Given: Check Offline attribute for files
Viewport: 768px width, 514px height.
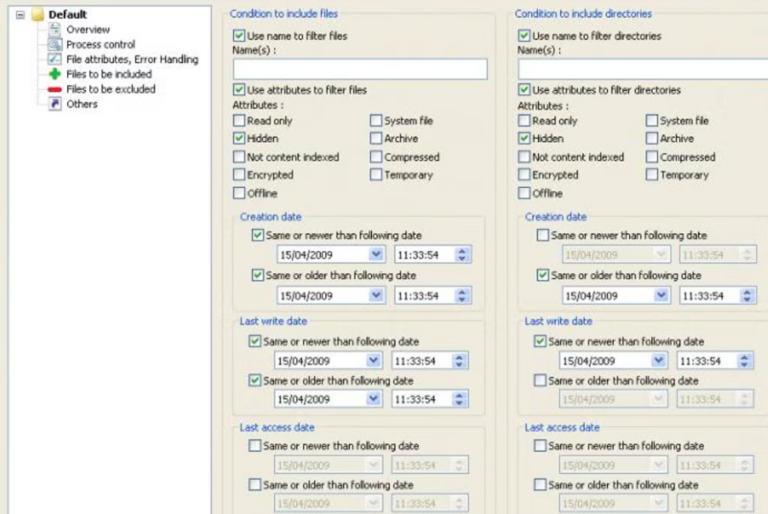Looking at the screenshot, I should (x=239, y=193).
